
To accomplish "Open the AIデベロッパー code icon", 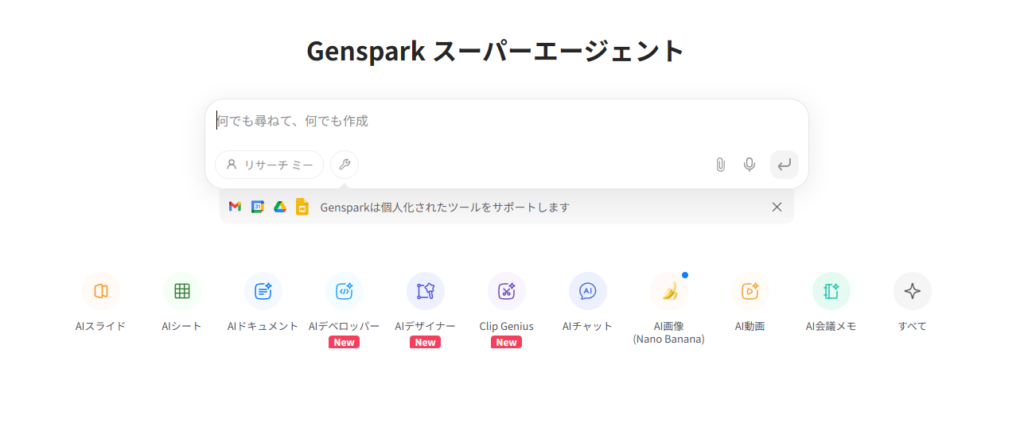I will (x=344, y=291).
